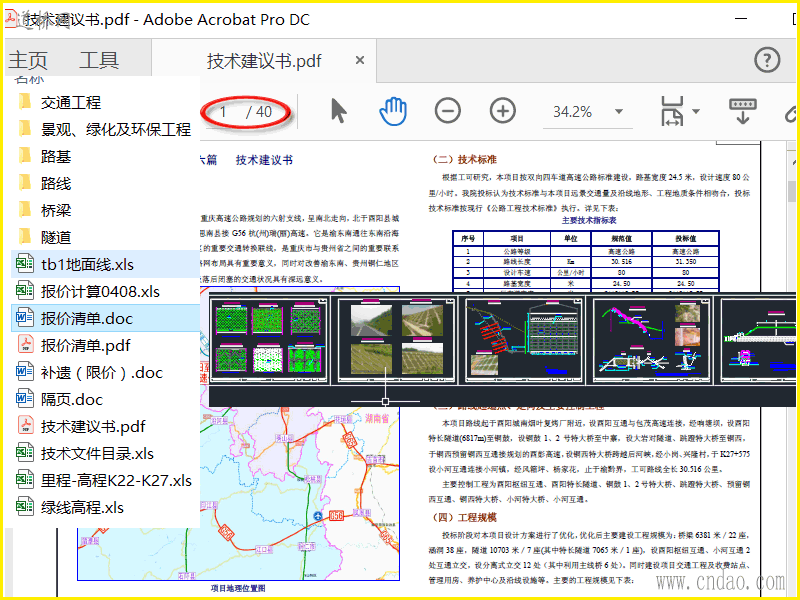Select 技术建议书.pdf in the file list
The image size is (800, 600).
click(93, 427)
